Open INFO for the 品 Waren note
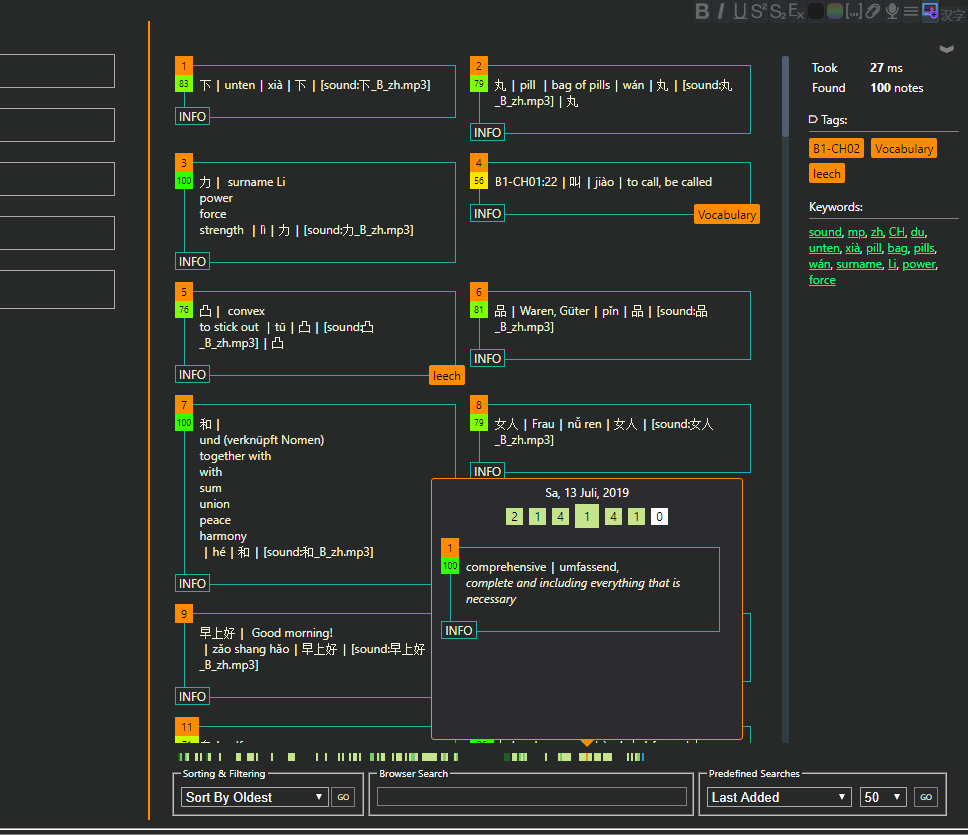The width and height of the screenshot is (968, 835). [x=487, y=359]
